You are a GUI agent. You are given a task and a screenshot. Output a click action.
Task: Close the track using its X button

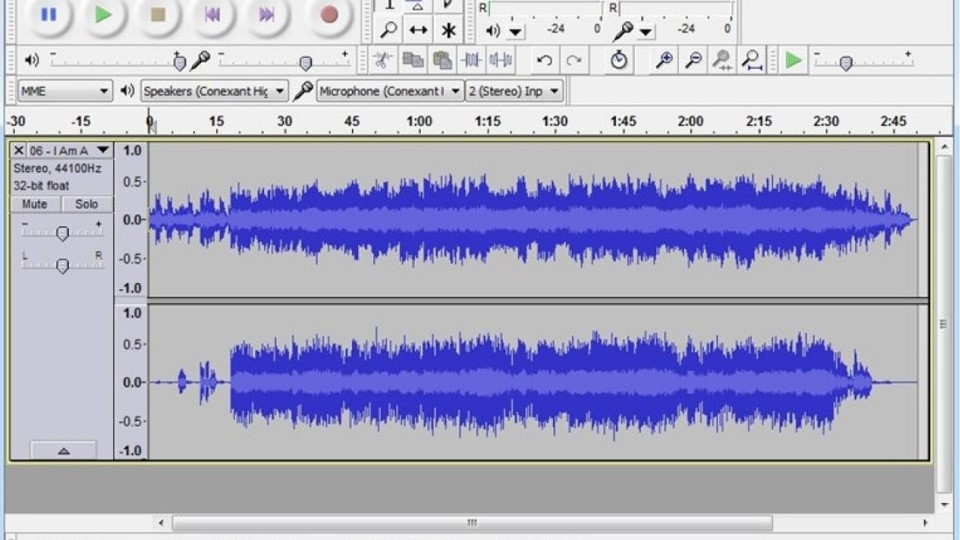tap(18, 151)
